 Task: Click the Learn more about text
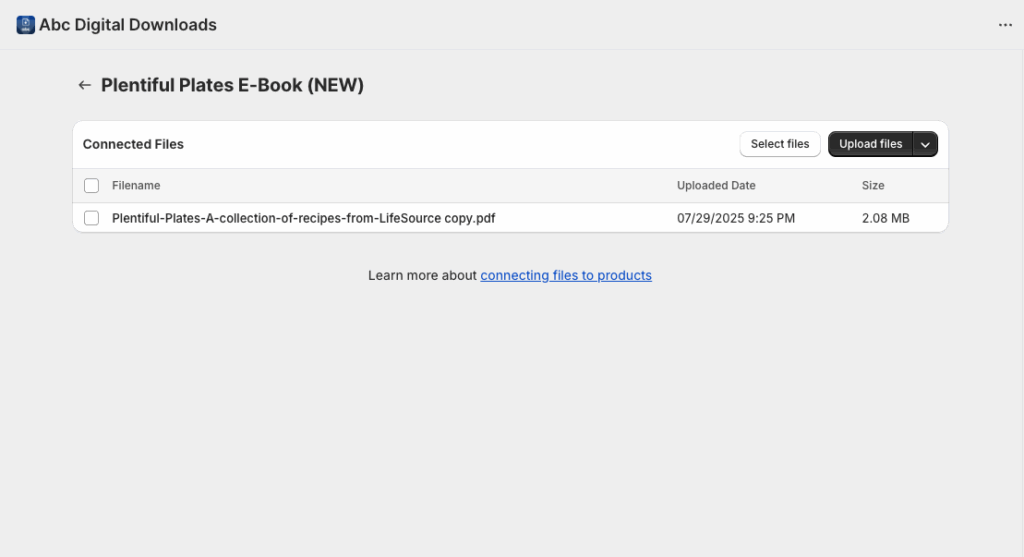click(x=422, y=276)
